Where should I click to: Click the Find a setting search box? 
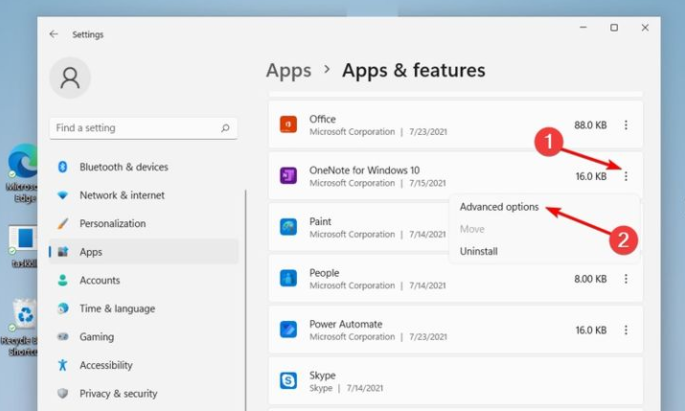(x=135, y=128)
